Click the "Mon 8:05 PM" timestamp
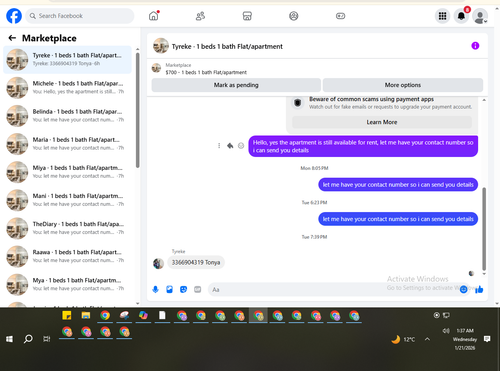Viewport: 500px width, 371px height. coord(314,168)
